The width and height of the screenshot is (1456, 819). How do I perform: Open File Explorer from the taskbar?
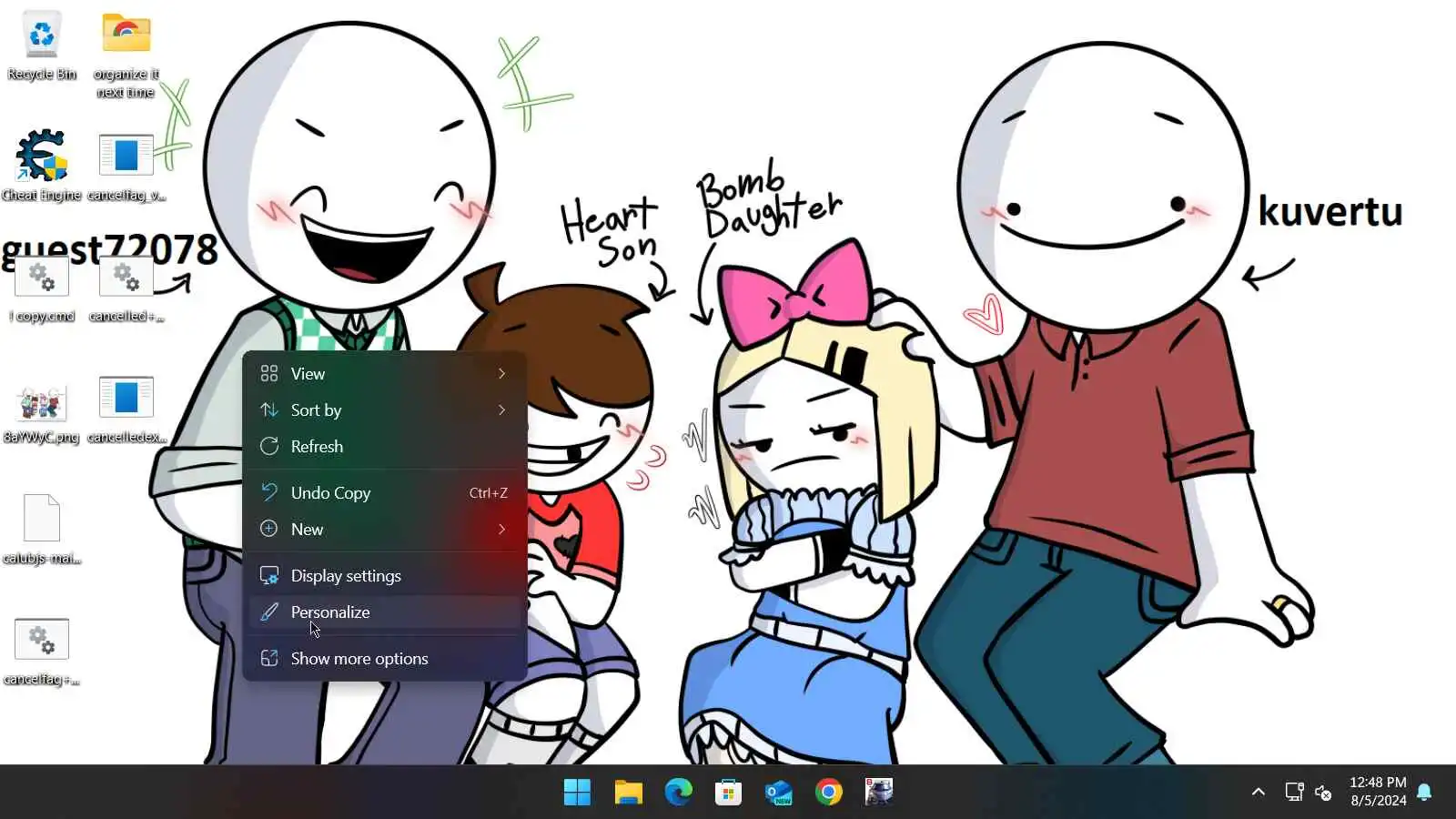628,792
